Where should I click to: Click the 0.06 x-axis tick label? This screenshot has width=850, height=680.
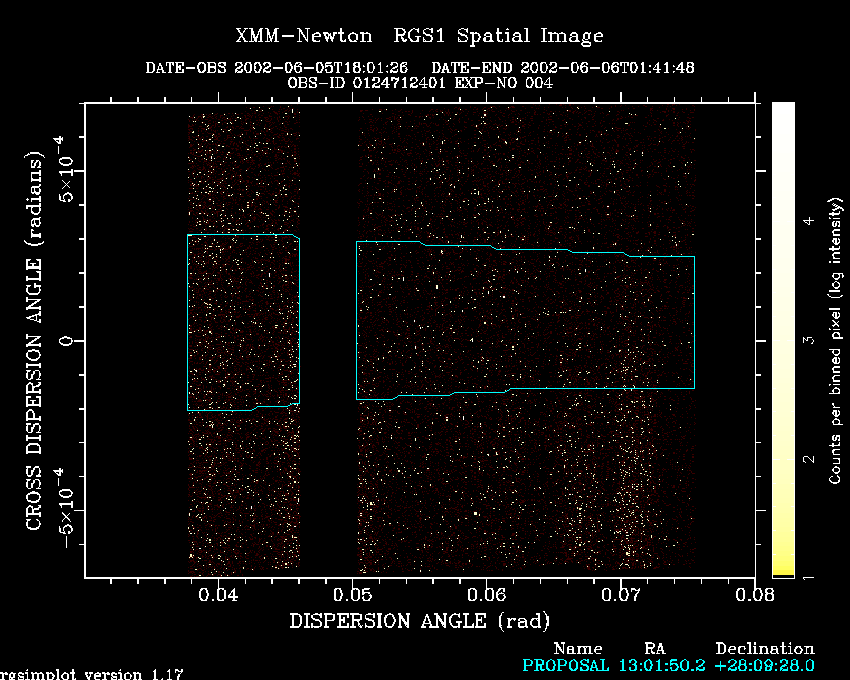[486, 595]
